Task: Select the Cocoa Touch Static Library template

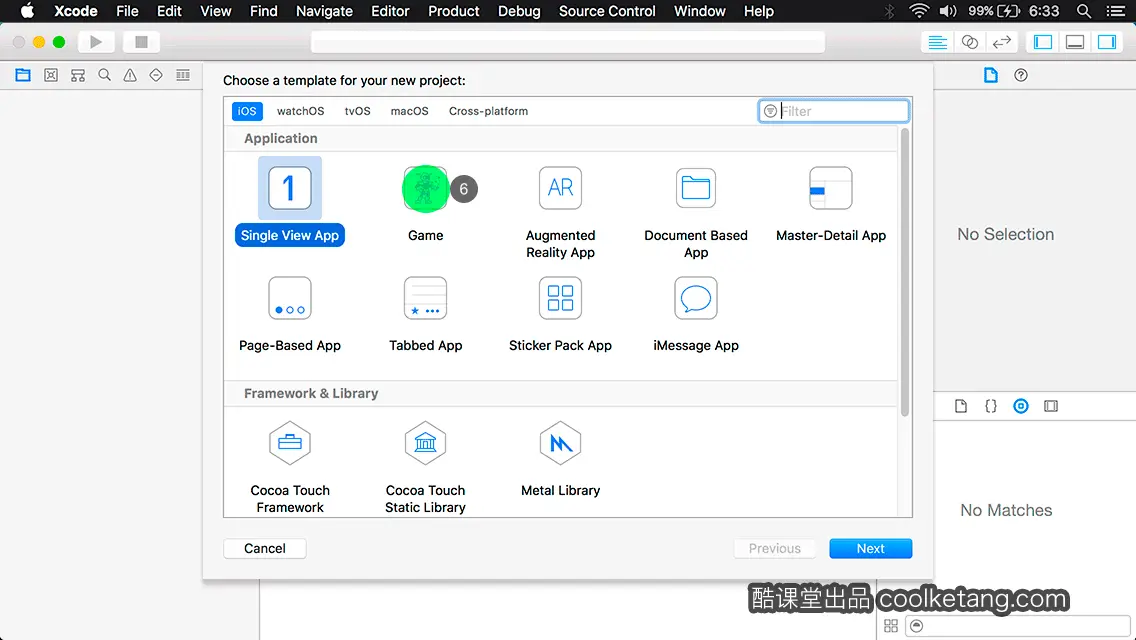Action: (425, 467)
